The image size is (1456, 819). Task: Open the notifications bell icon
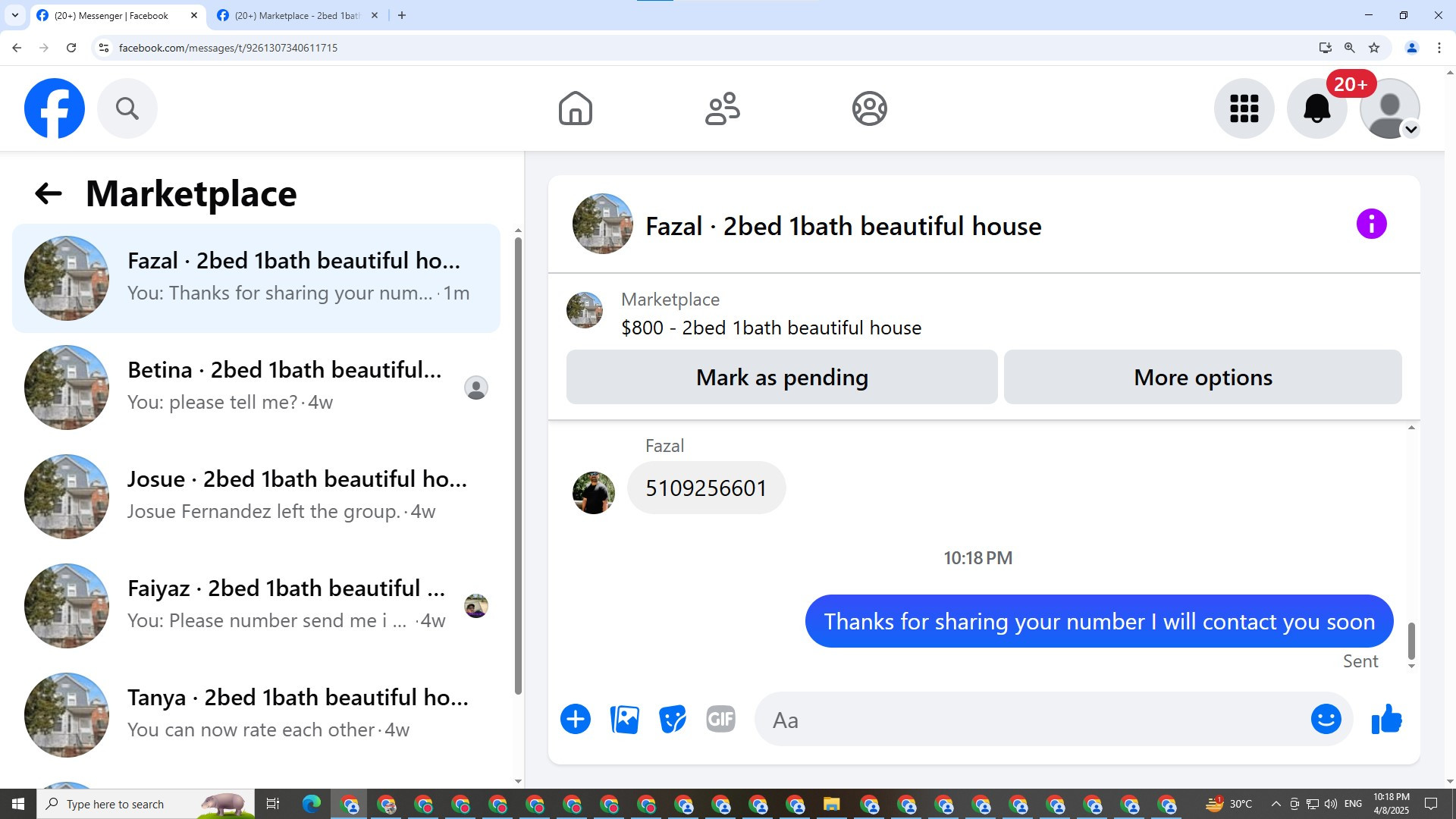[1316, 108]
